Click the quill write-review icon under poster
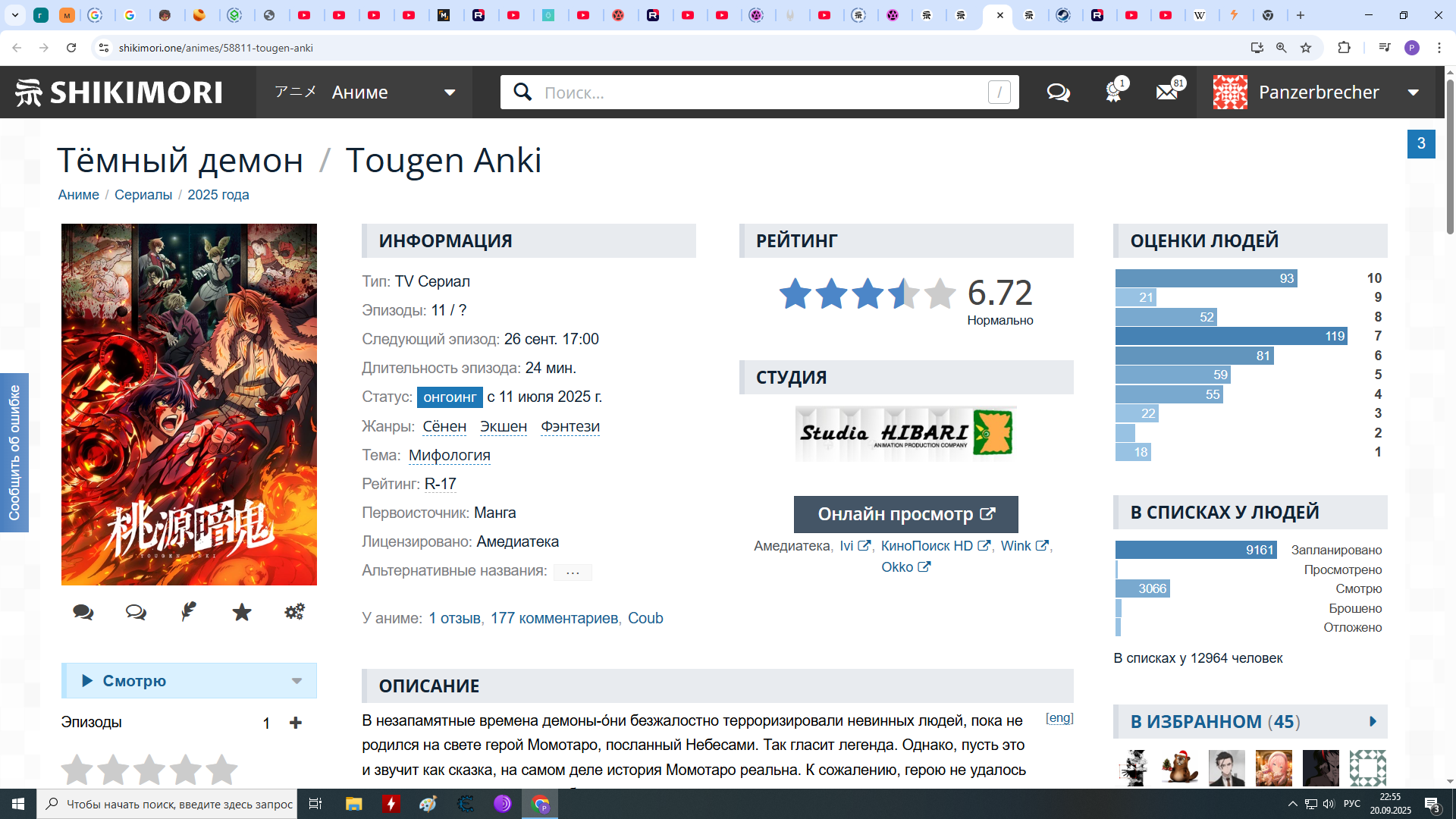This screenshot has height=819, width=1456. coord(189,612)
